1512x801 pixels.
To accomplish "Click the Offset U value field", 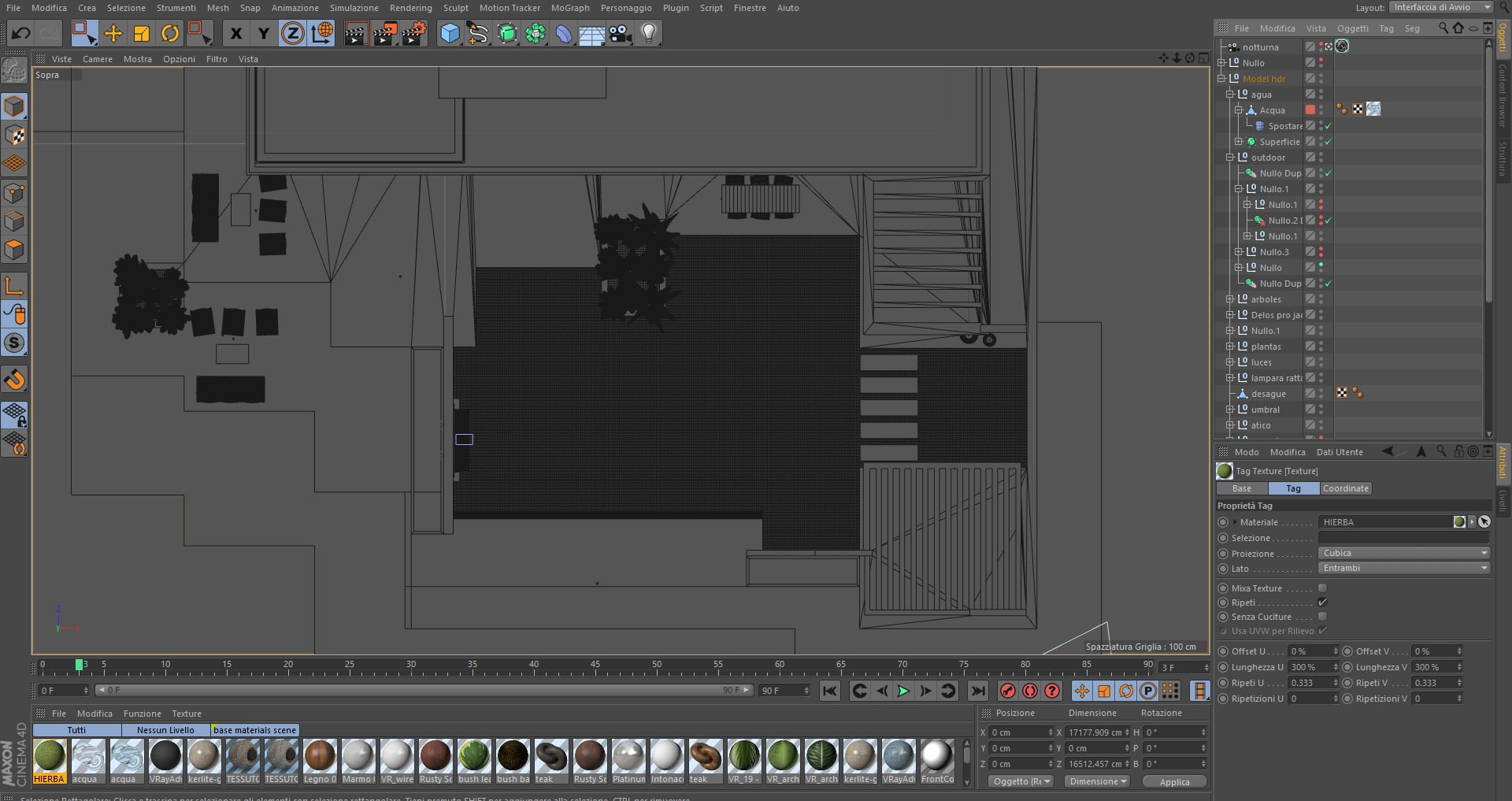I will (x=1310, y=651).
